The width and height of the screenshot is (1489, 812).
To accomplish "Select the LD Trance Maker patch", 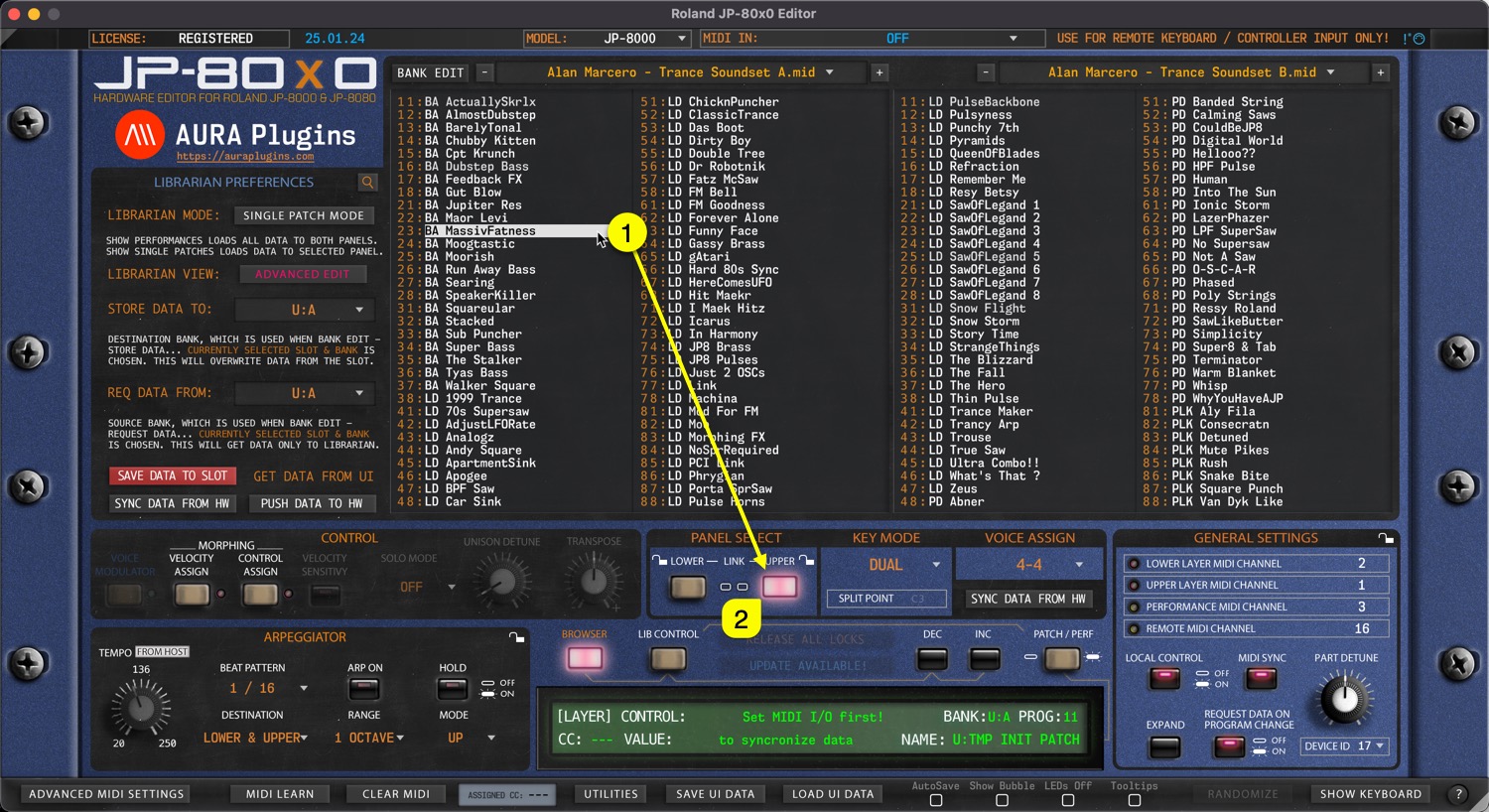I will (x=990, y=412).
